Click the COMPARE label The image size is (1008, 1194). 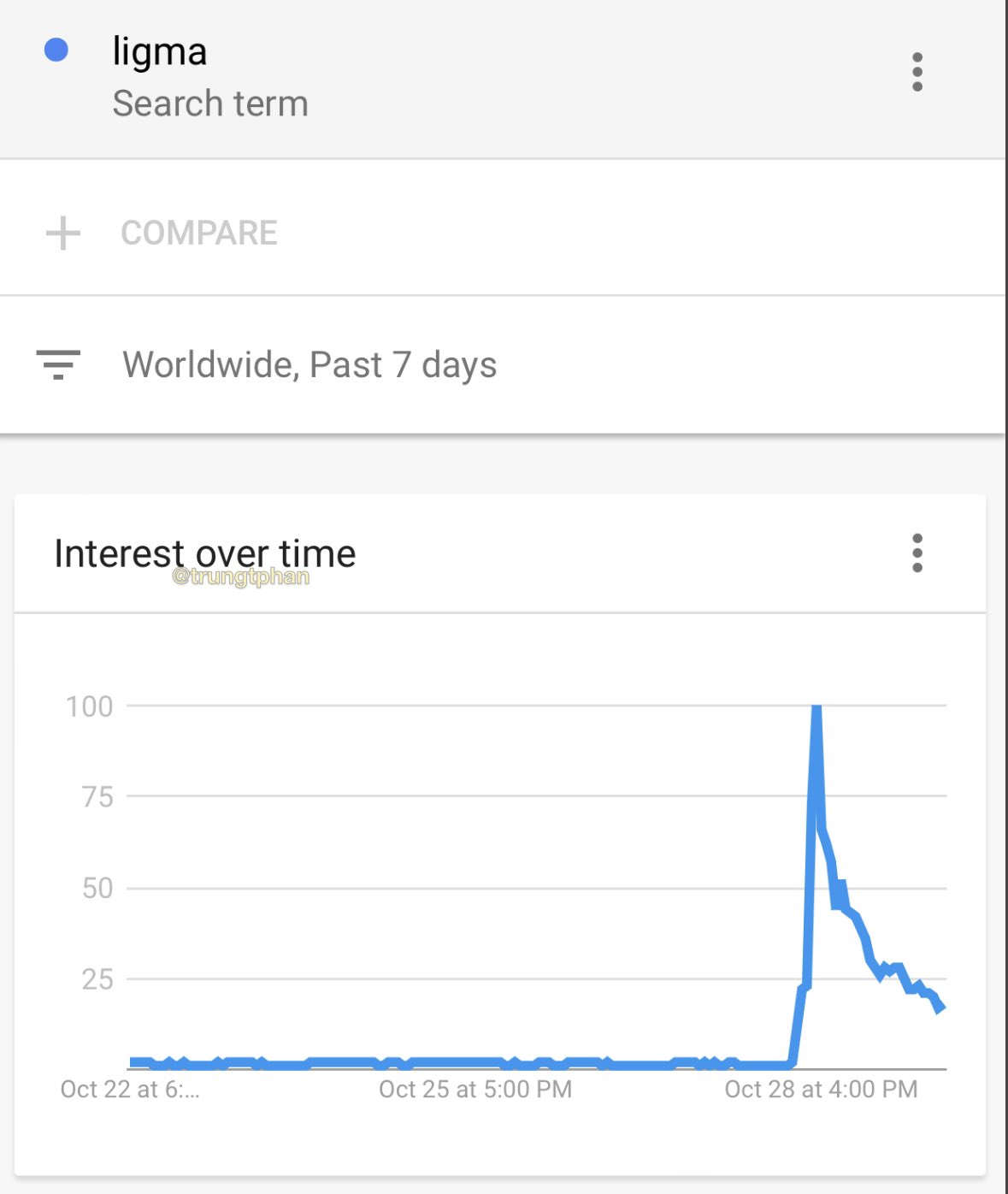(199, 233)
